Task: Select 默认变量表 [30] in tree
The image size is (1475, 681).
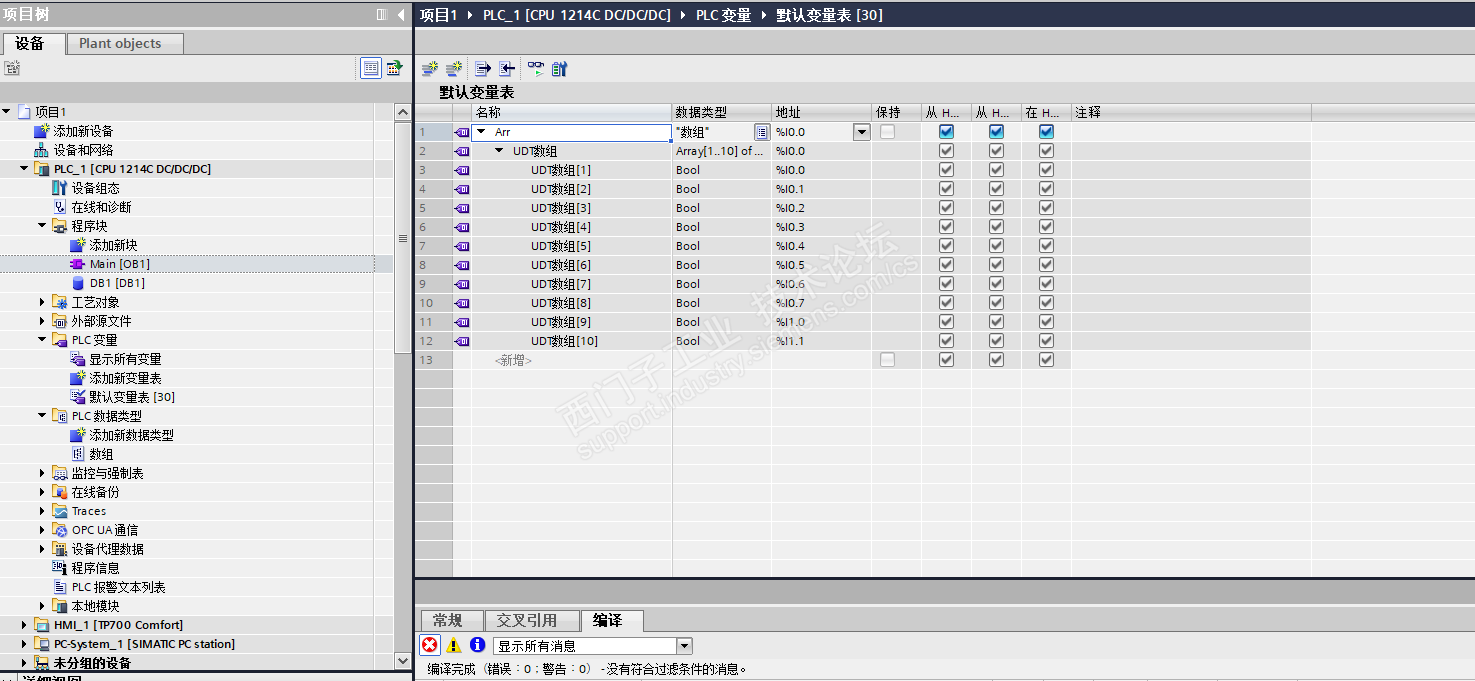Action: pyautogui.click(x=132, y=397)
